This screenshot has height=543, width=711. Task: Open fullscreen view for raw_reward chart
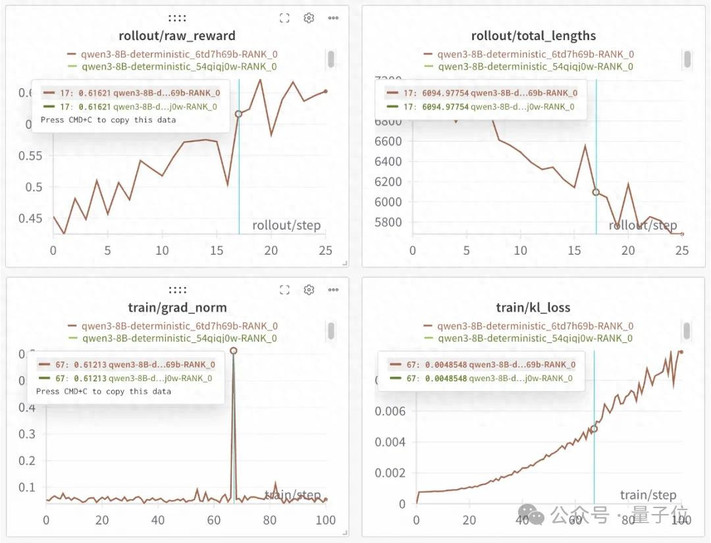click(x=284, y=18)
